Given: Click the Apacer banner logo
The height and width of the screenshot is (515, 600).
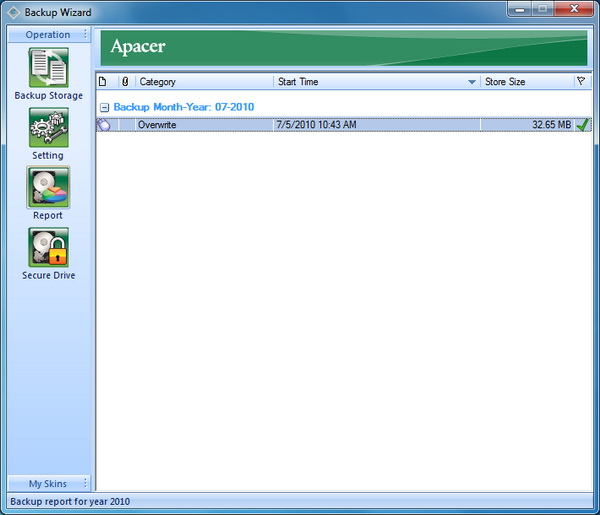Looking at the screenshot, I should coord(138,47).
